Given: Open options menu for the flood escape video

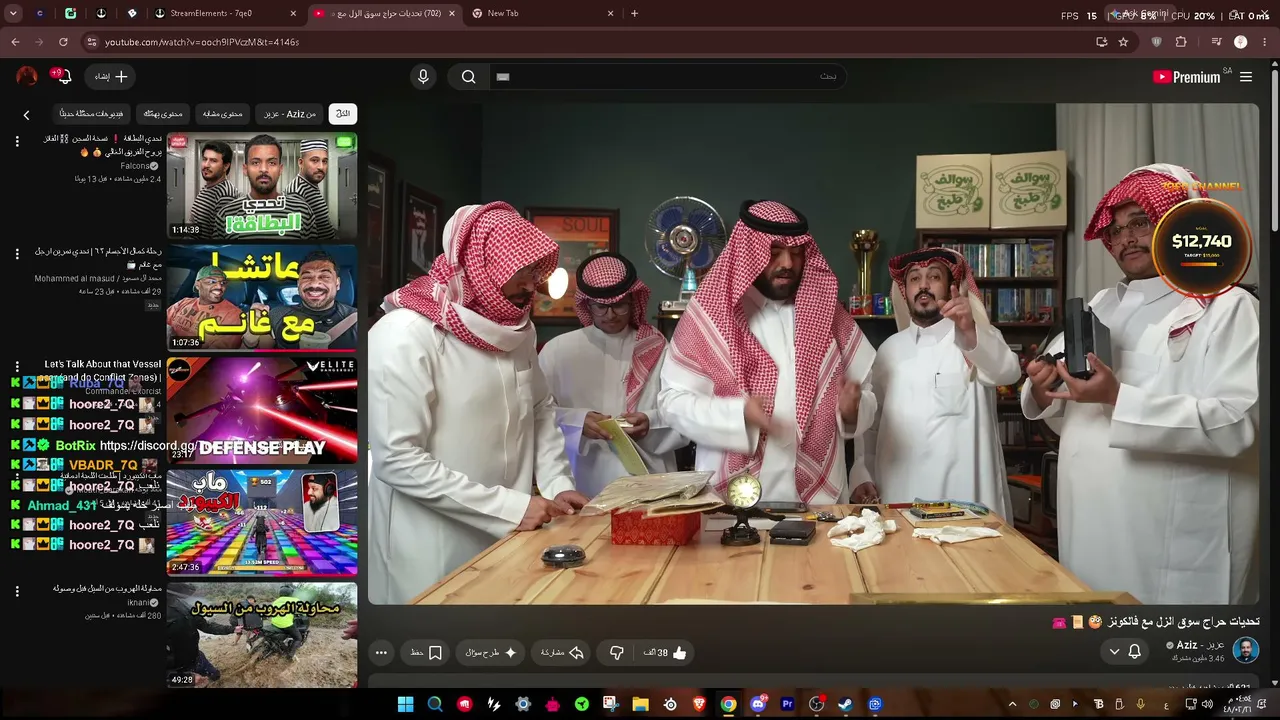Looking at the screenshot, I should pyautogui.click(x=17, y=592).
